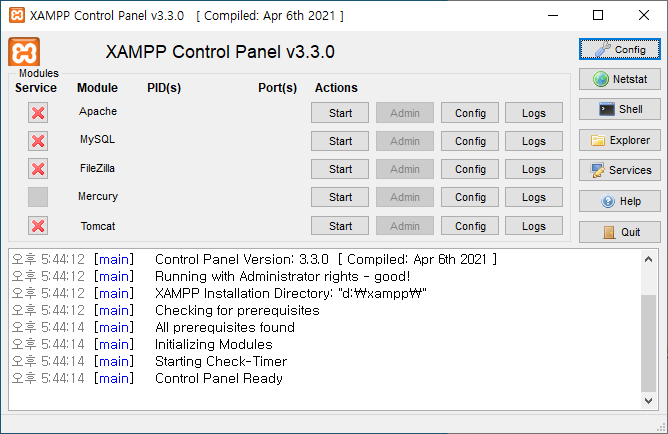668x434 pixels.
Task: Click the Apache module name
Action: click(98, 111)
